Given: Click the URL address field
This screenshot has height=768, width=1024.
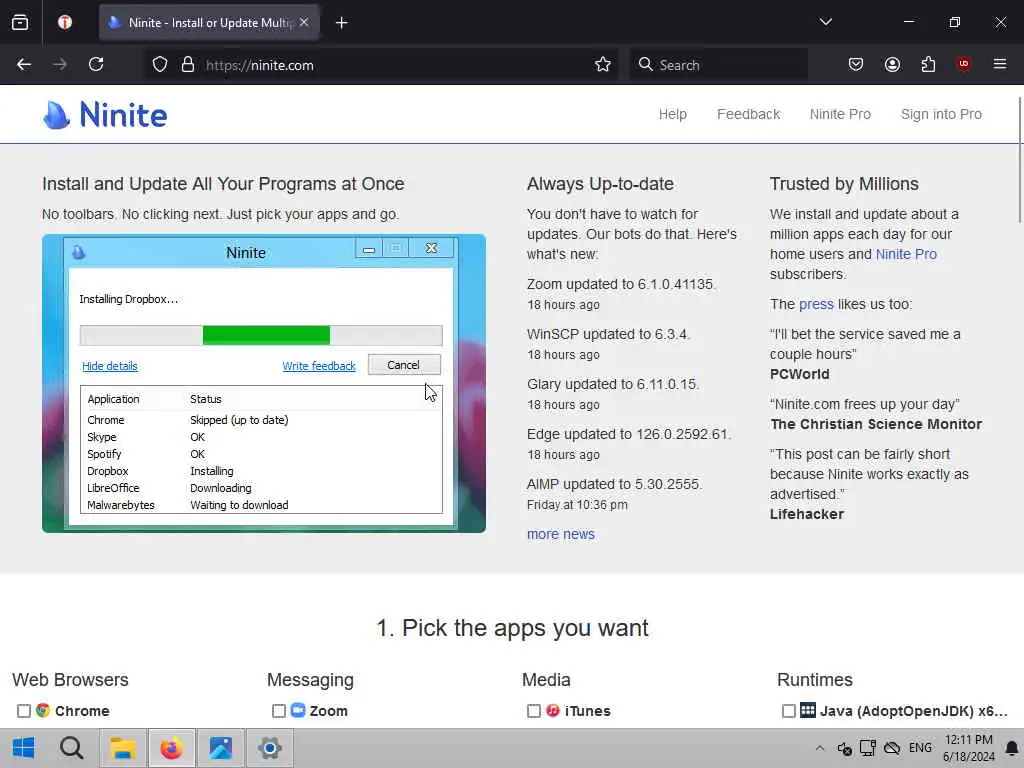Looking at the screenshot, I should point(392,65).
